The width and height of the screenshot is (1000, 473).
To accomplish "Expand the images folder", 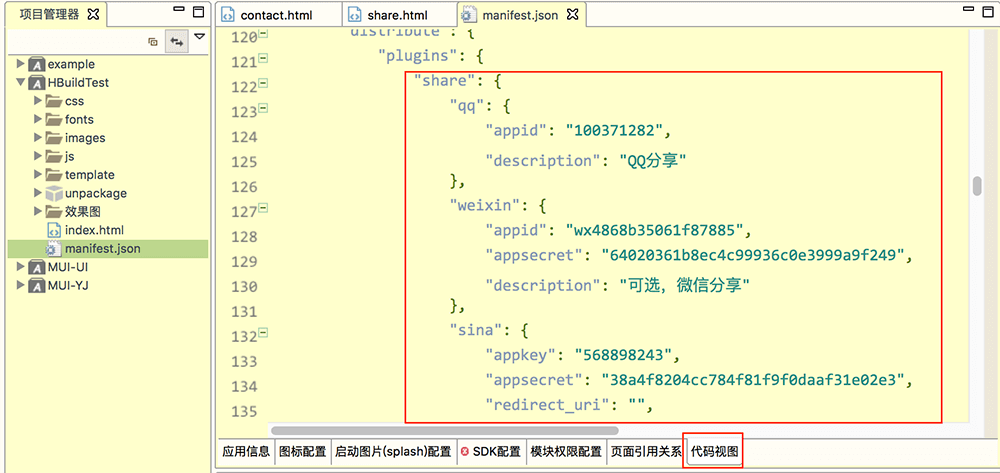I will (x=38, y=138).
